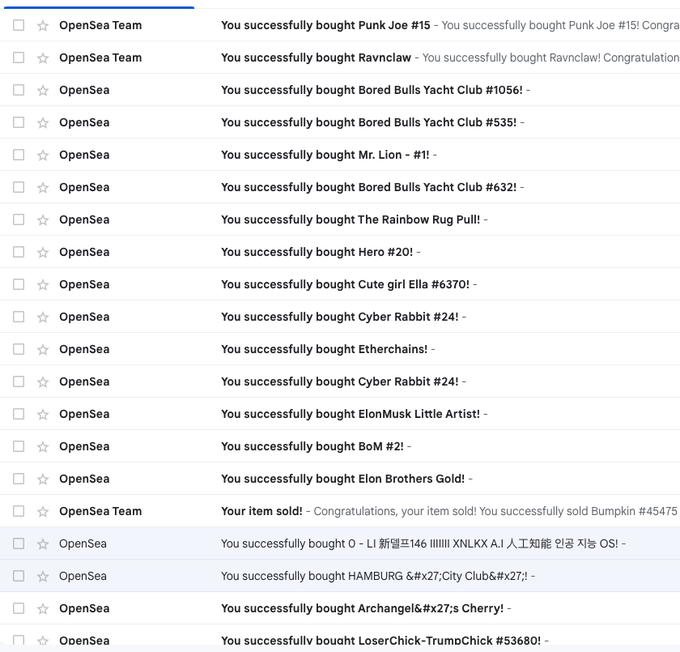The image size is (680, 652).
Task: Select checkbox for Your item sold email
Action: pos(19,511)
